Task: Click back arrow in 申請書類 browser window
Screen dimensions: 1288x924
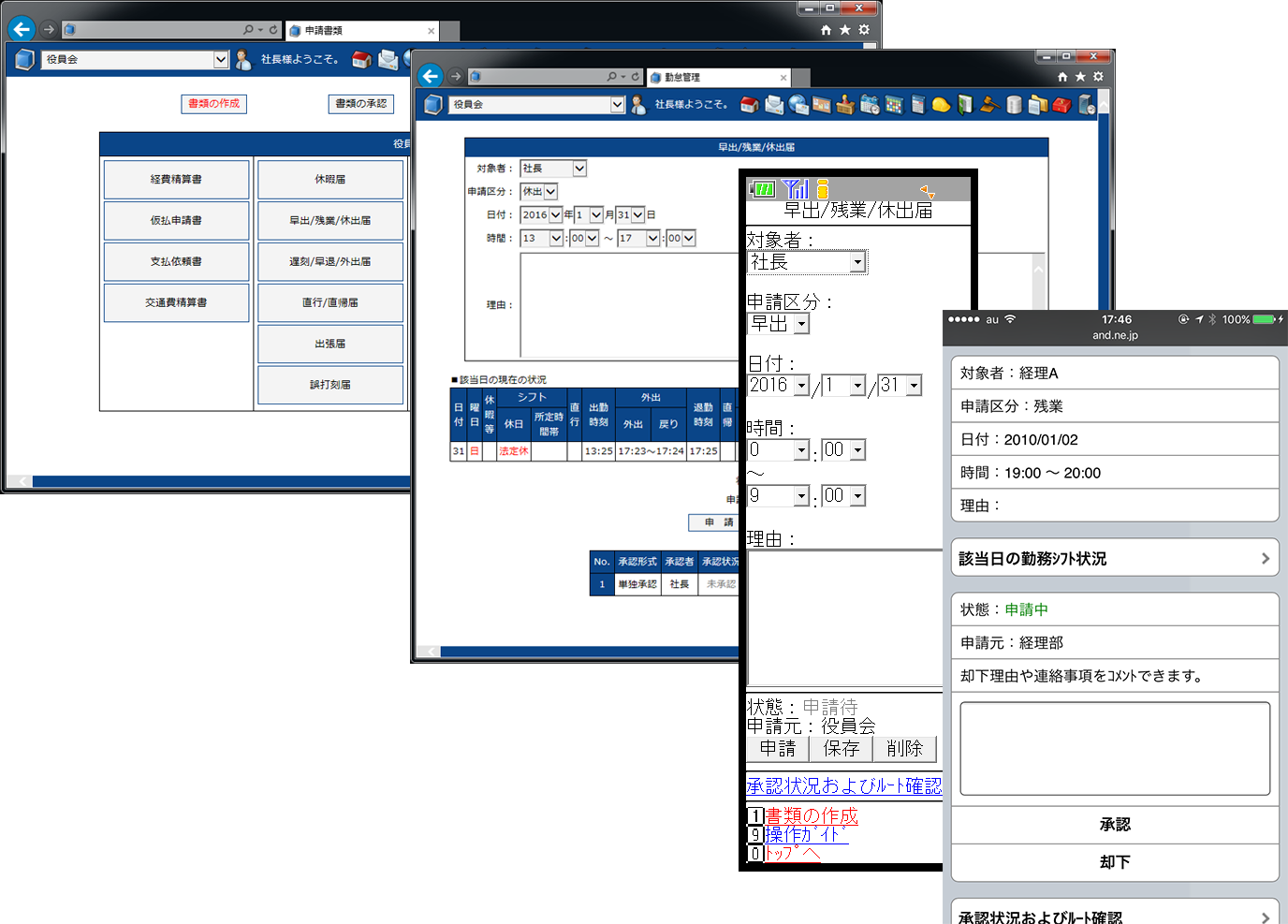Action: (x=22, y=30)
